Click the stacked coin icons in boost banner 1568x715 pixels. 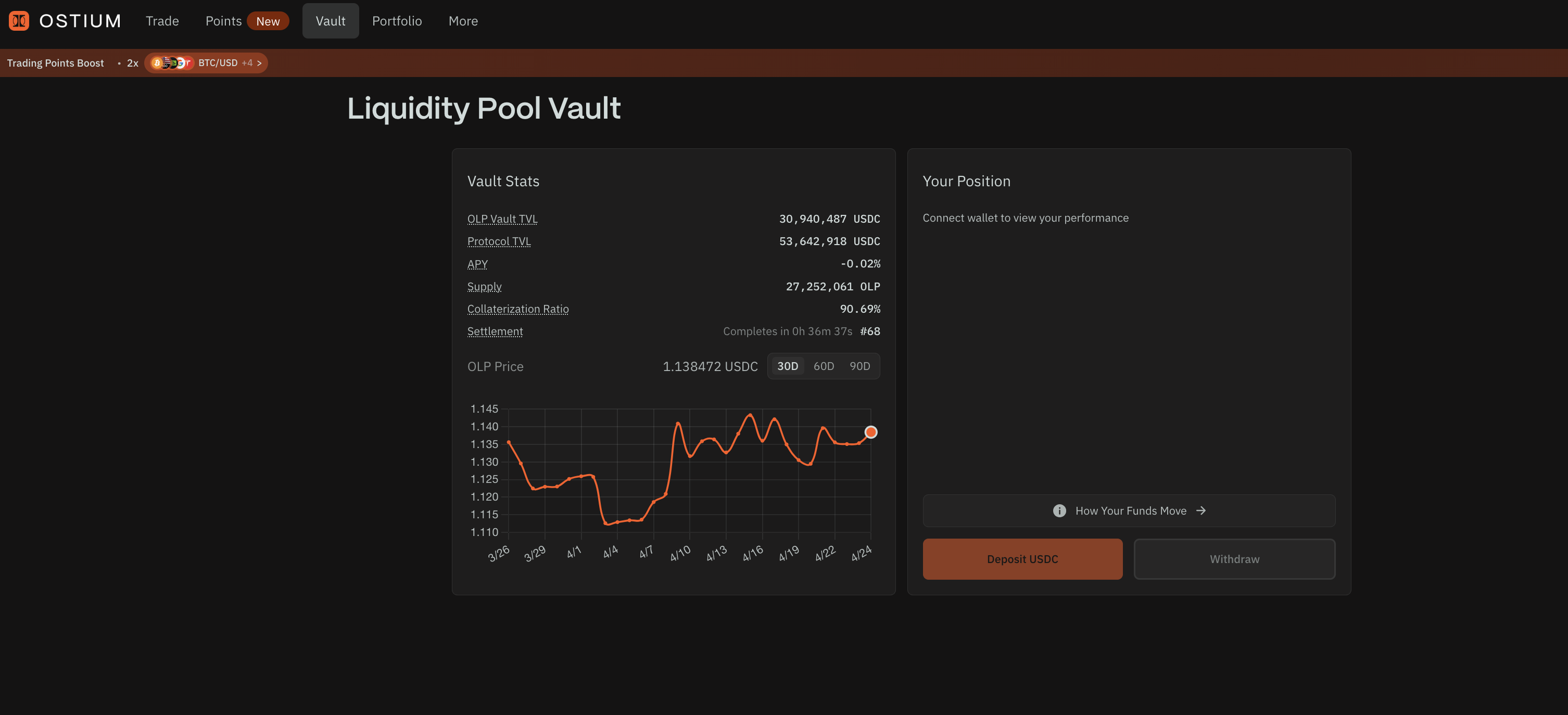(x=171, y=62)
